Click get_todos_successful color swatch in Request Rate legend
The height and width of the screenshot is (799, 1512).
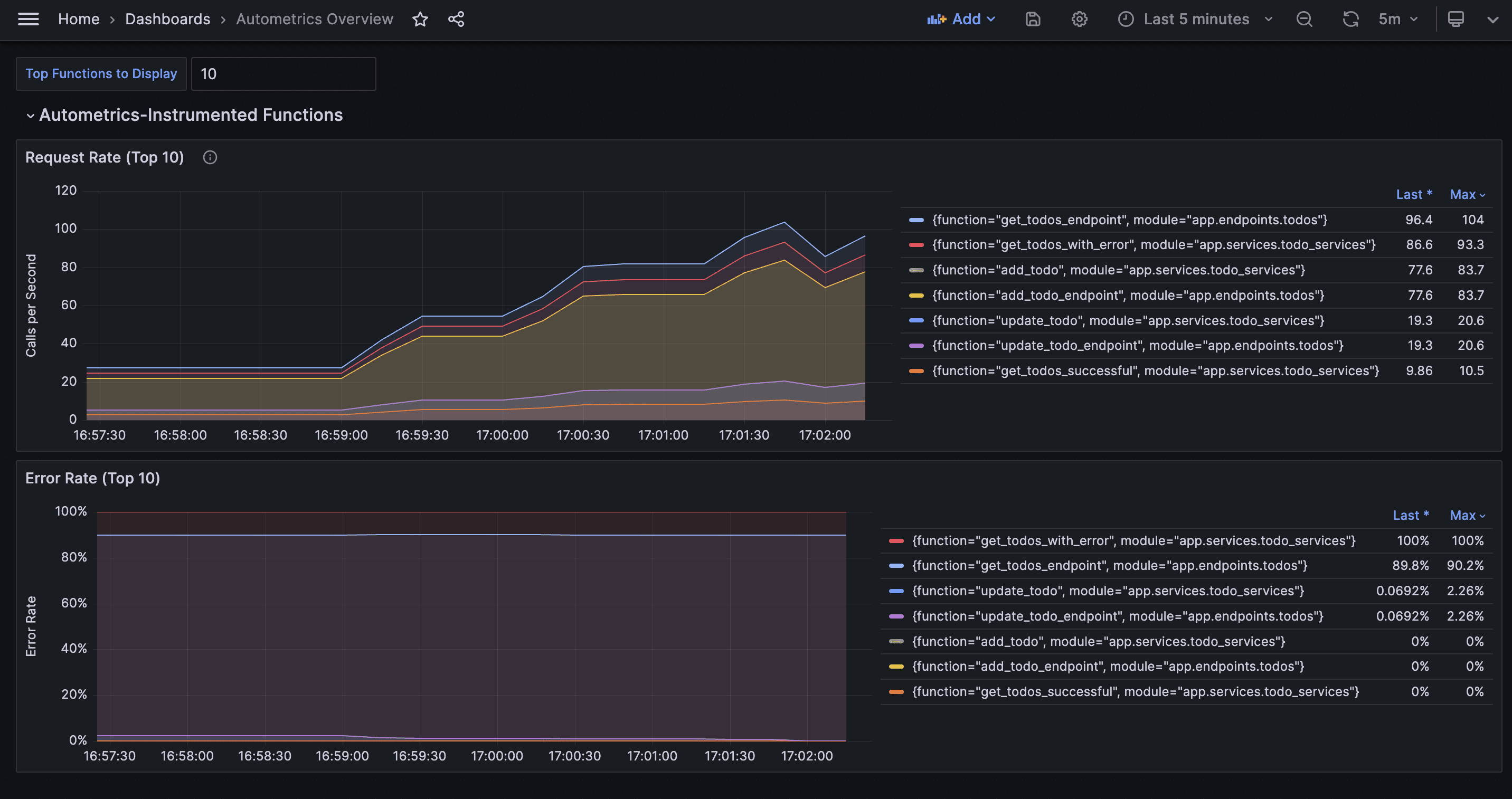[916, 371]
